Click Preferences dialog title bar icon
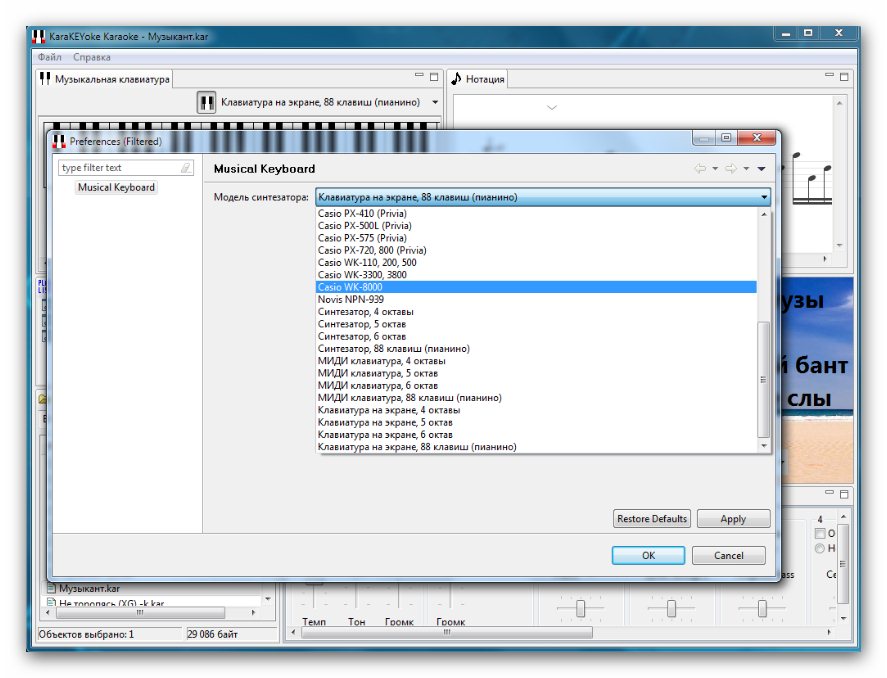Image resolution: width=887 pixels, height=678 pixels. pos(59,141)
